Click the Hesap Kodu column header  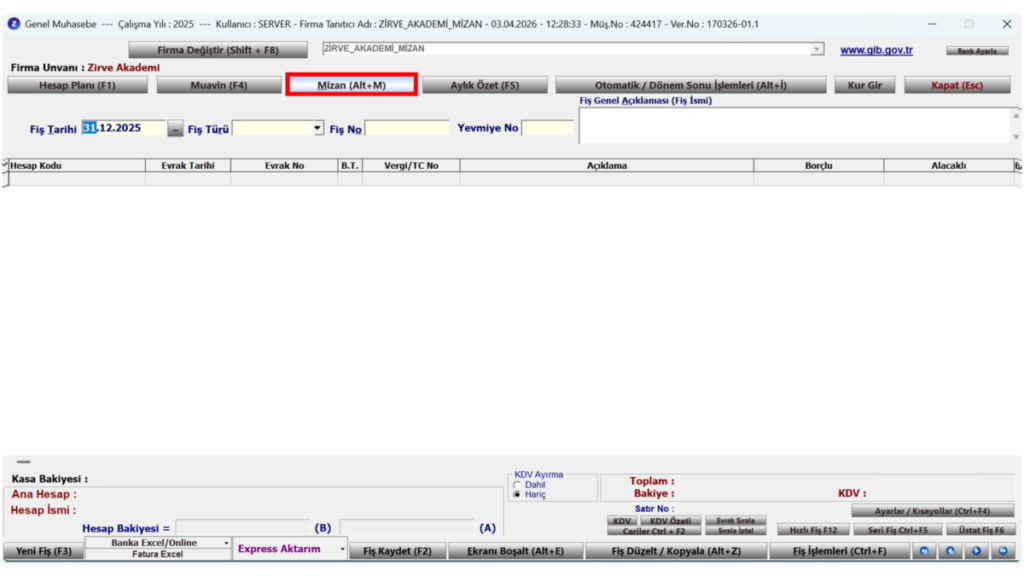[76, 166]
